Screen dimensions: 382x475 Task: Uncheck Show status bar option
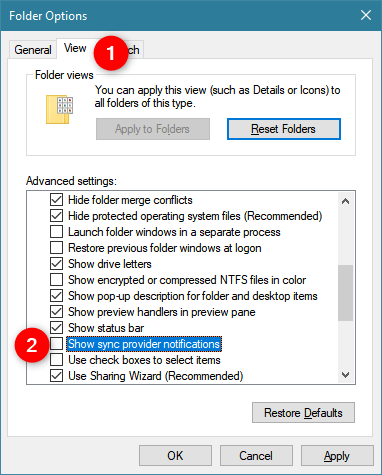coord(56,328)
